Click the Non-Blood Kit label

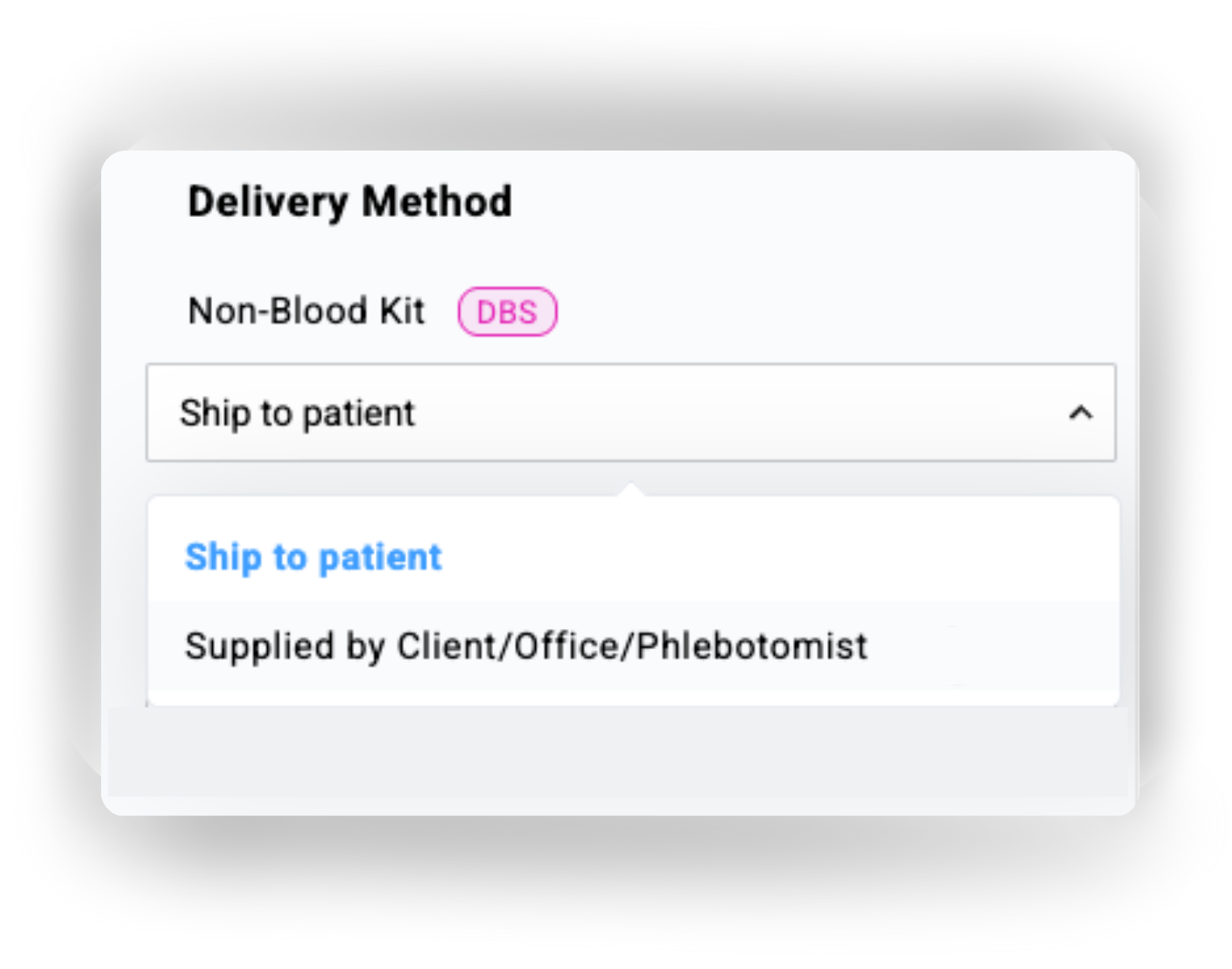[306, 311]
